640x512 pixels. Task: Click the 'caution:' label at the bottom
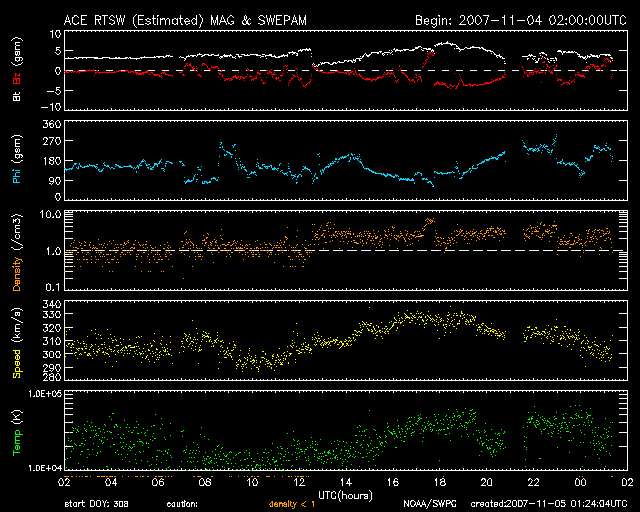(182, 504)
